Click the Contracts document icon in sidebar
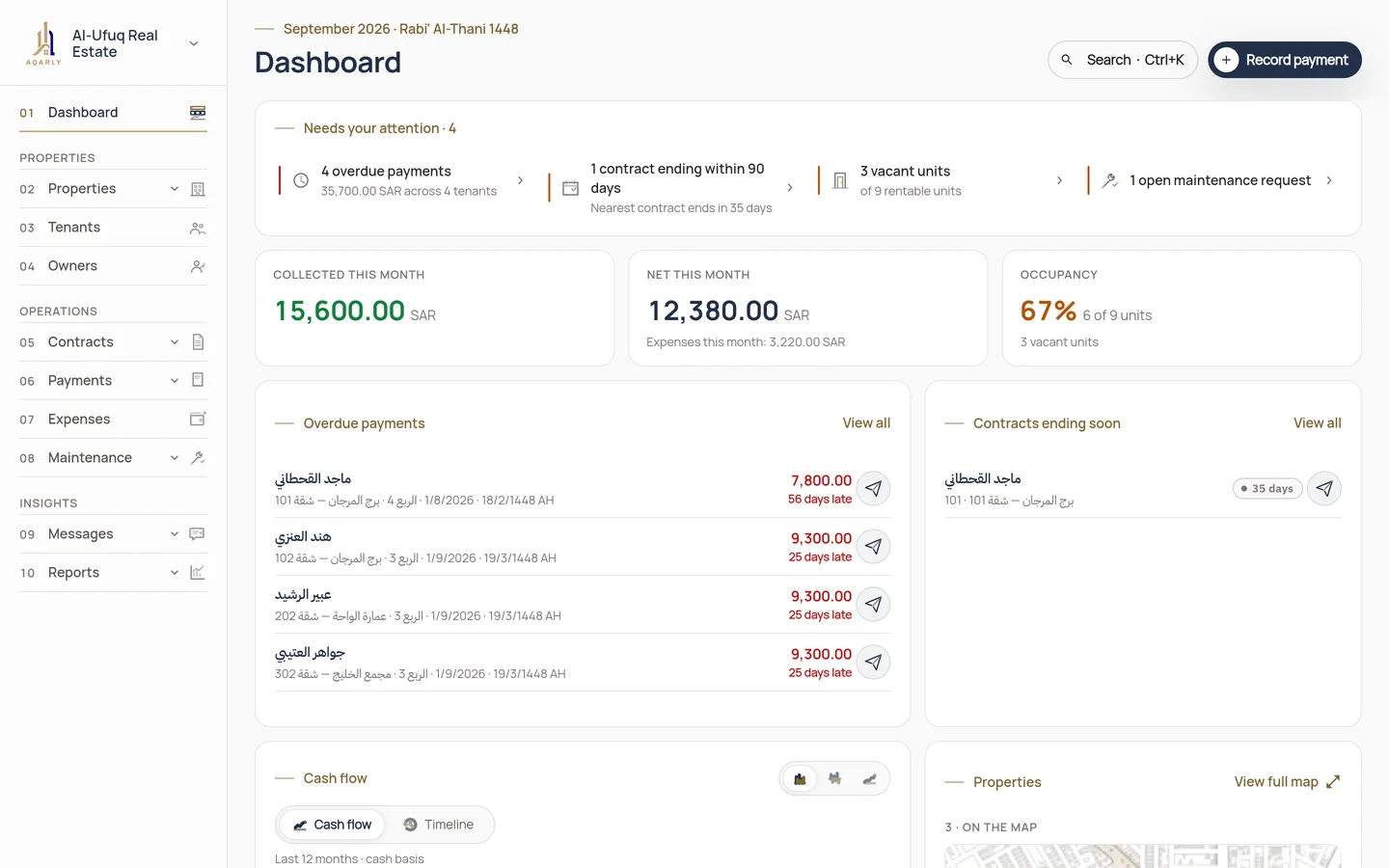1389x868 pixels. pyautogui.click(x=198, y=342)
